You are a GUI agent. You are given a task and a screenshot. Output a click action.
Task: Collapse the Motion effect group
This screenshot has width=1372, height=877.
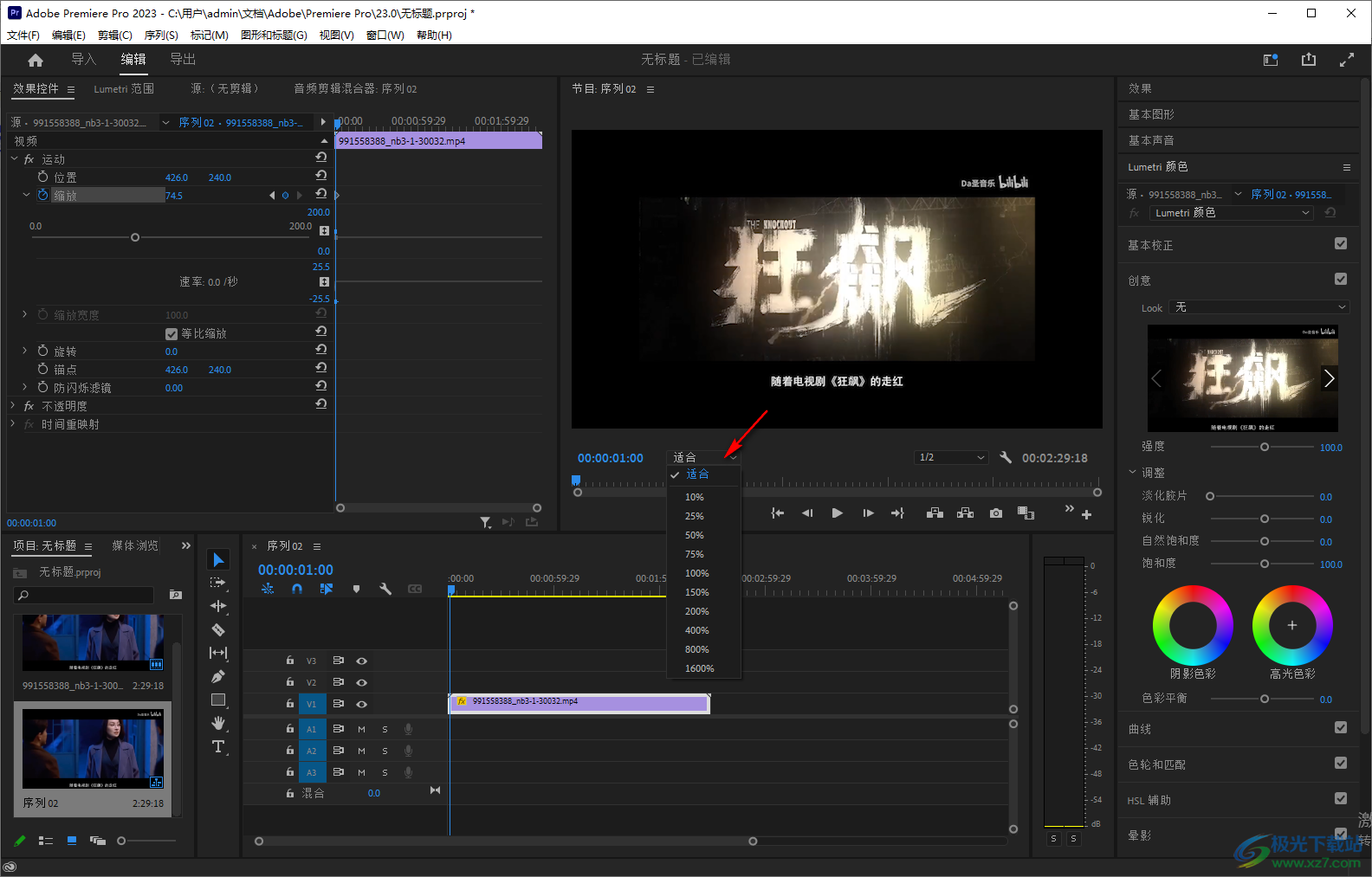(14, 158)
